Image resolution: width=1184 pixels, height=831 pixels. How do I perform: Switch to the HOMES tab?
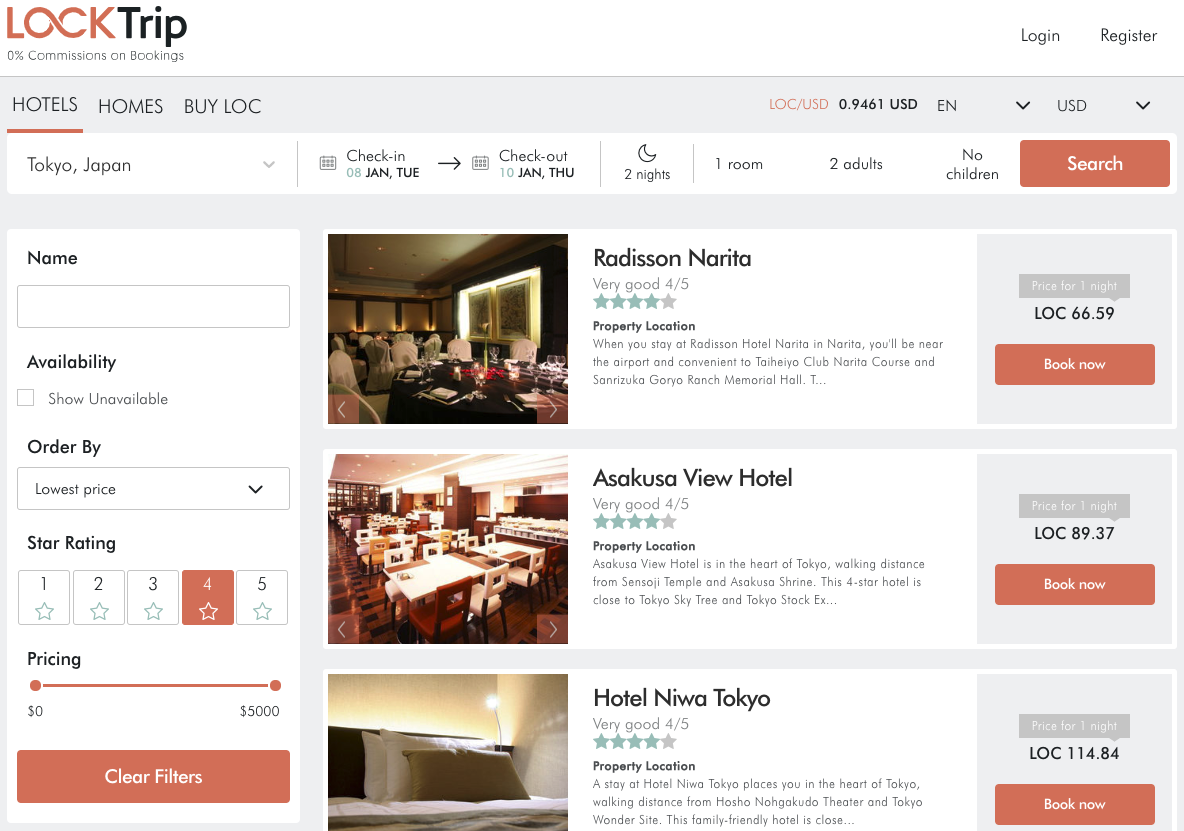click(x=131, y=106)
